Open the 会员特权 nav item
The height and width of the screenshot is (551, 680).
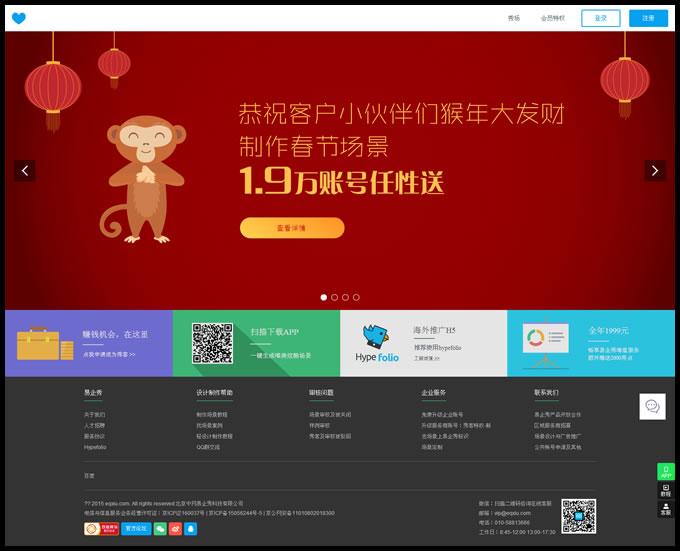pyautogui.click(x=552, y=18)
